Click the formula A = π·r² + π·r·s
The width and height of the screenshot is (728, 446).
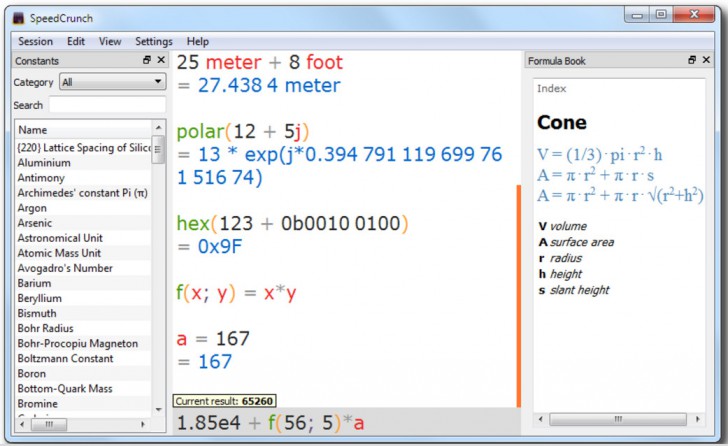596,175
